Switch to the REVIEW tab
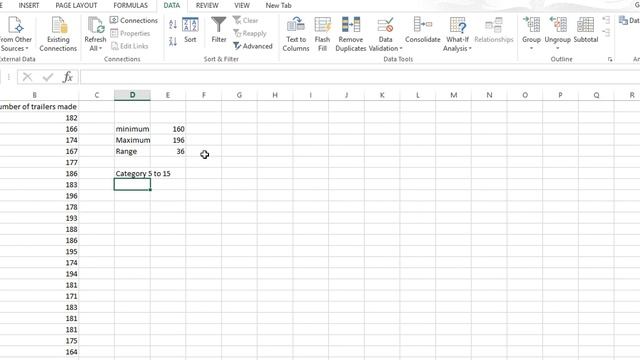Screen dimensions: 640x360 click(x=207, y=5)
